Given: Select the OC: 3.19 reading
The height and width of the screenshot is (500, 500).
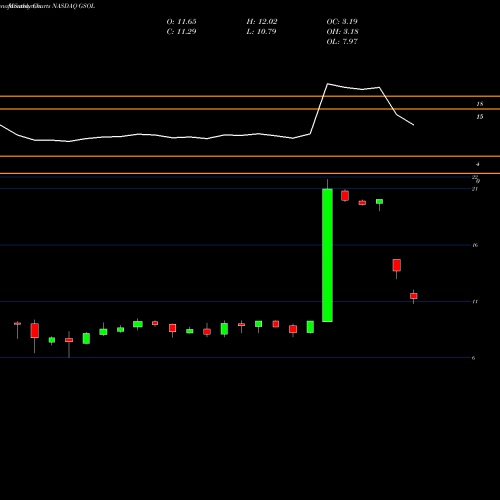Looking at the screenshot, I should pyautogui.click(x=342, y=22).
